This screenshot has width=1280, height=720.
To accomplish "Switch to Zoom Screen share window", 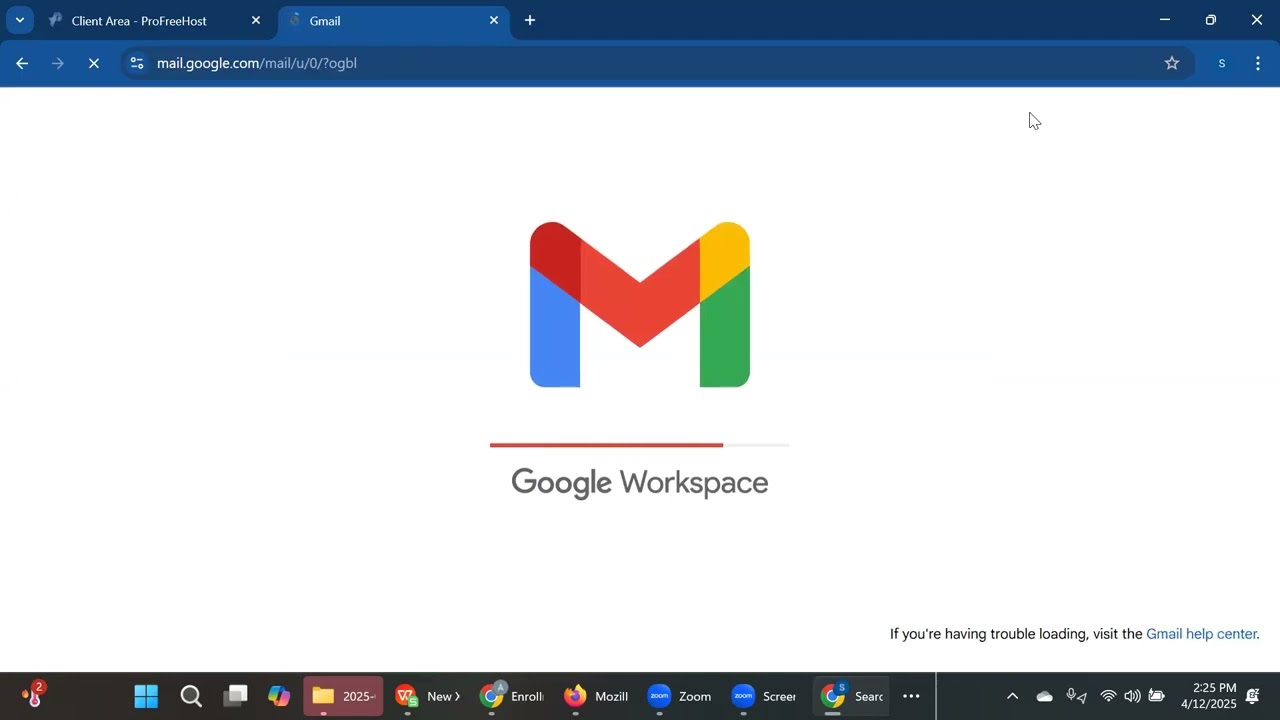I will coord(763,696).
